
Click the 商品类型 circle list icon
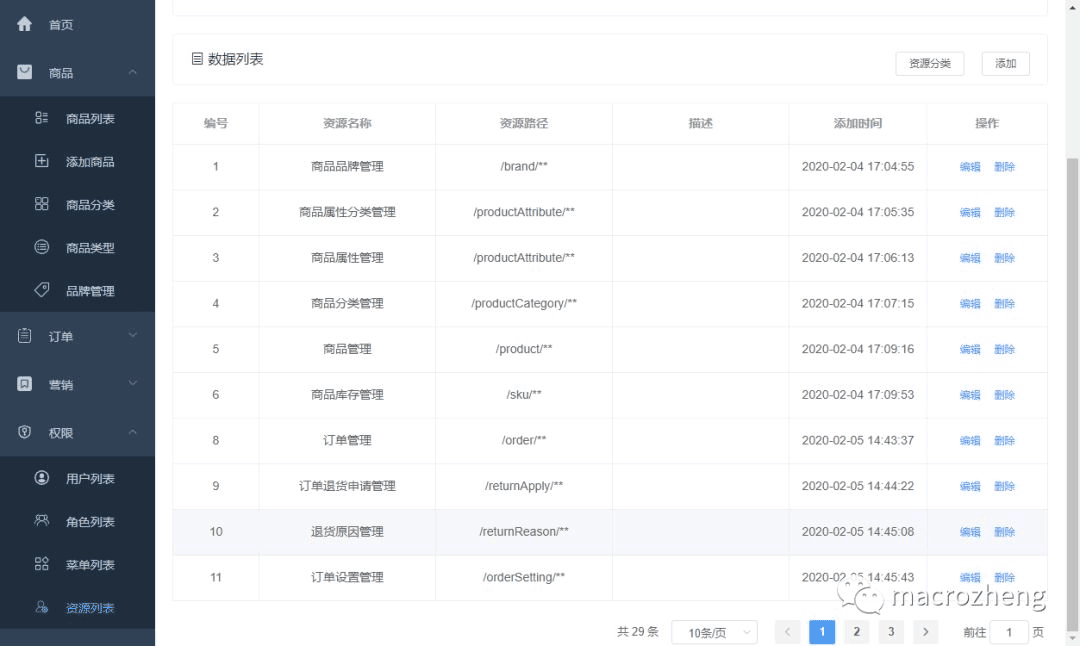click(x=41, y=247)
